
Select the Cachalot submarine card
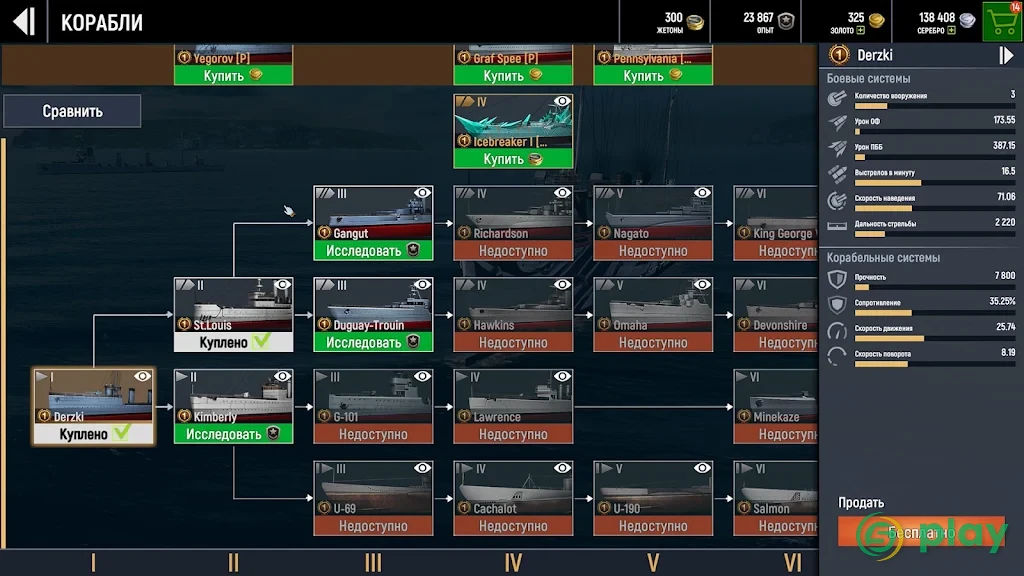point(513,498)
